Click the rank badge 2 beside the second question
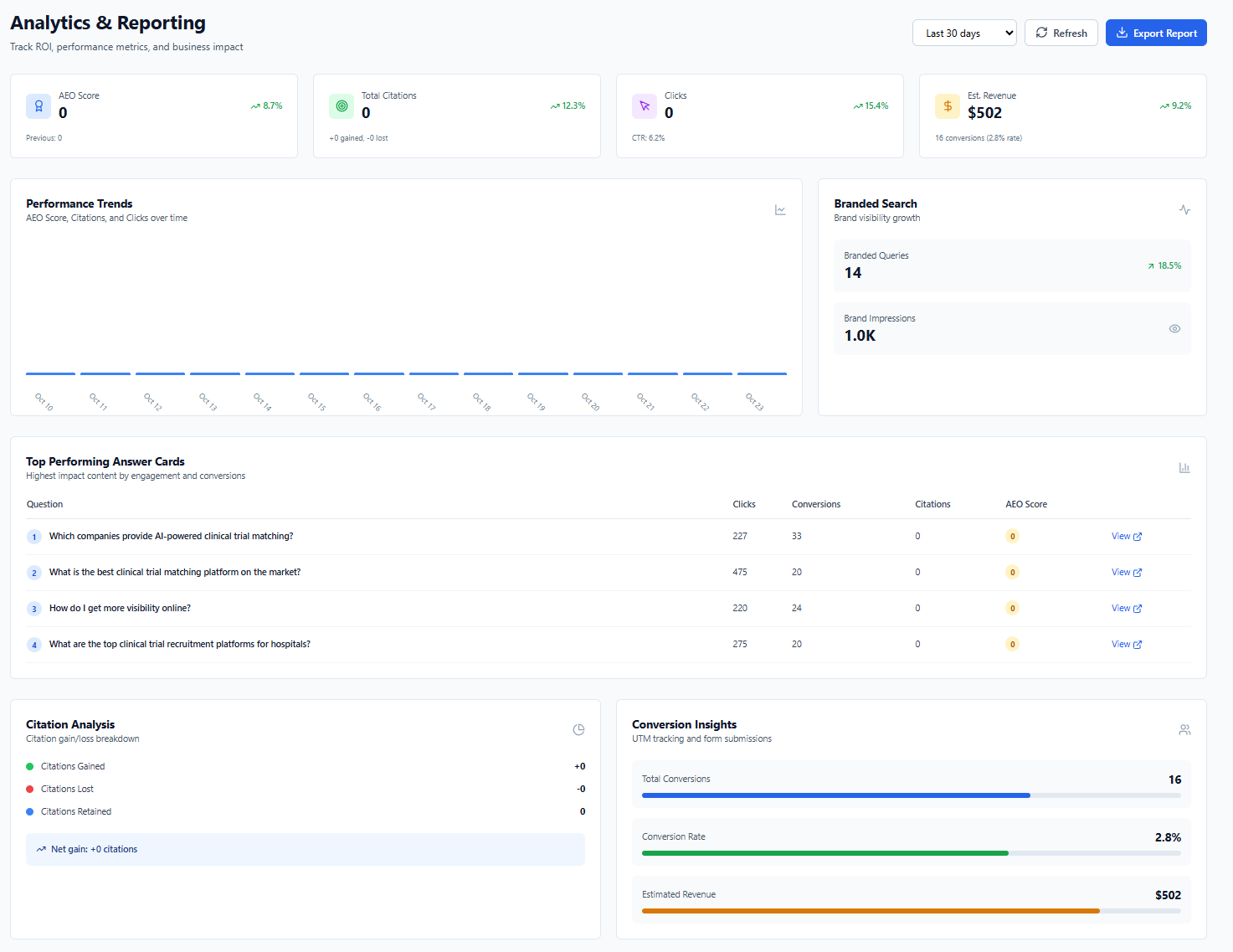The image size is (1233, 952). (34, 573)
